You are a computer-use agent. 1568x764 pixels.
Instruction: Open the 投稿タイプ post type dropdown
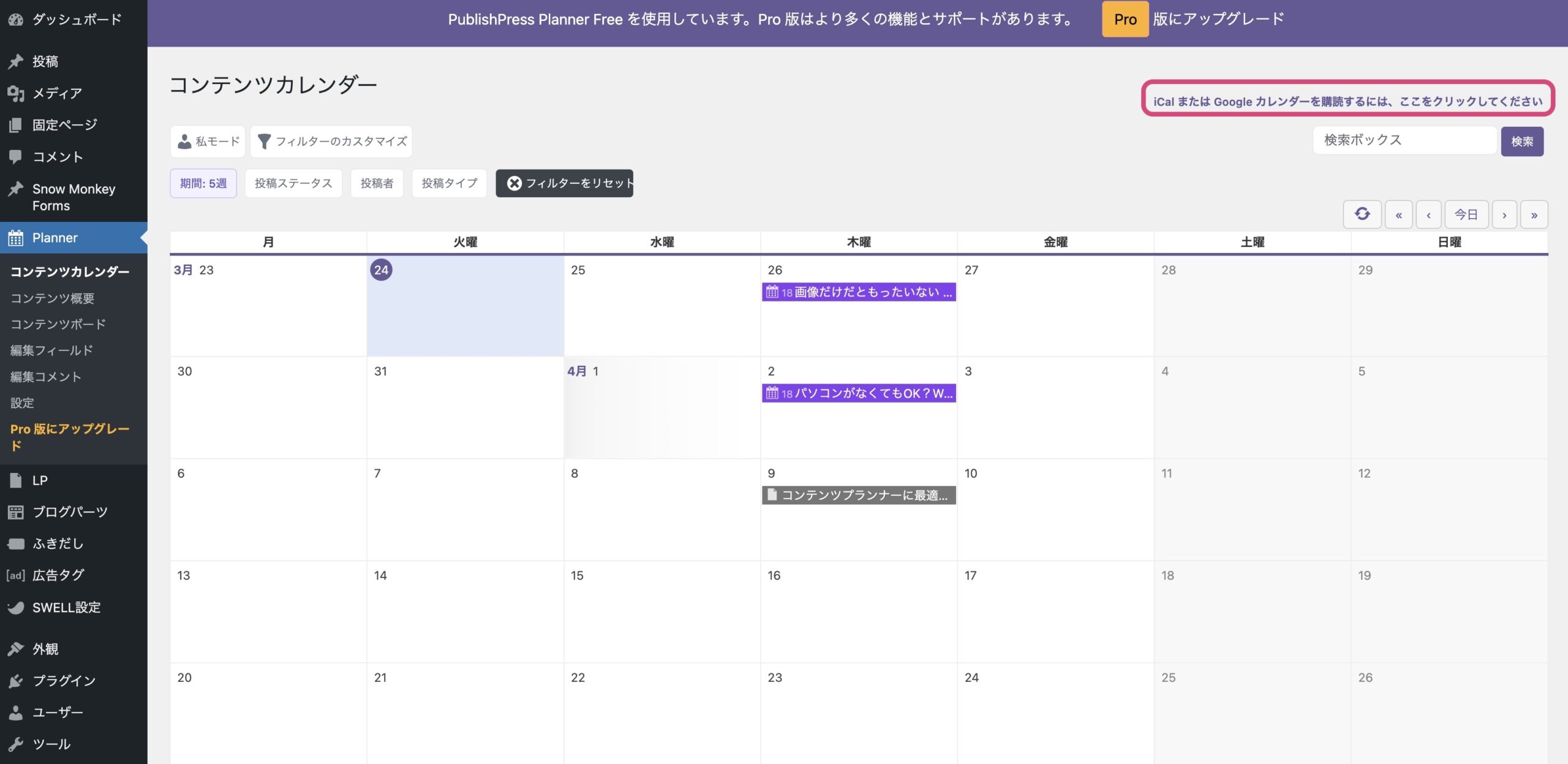pyautogui.click(x=449, y=183)
